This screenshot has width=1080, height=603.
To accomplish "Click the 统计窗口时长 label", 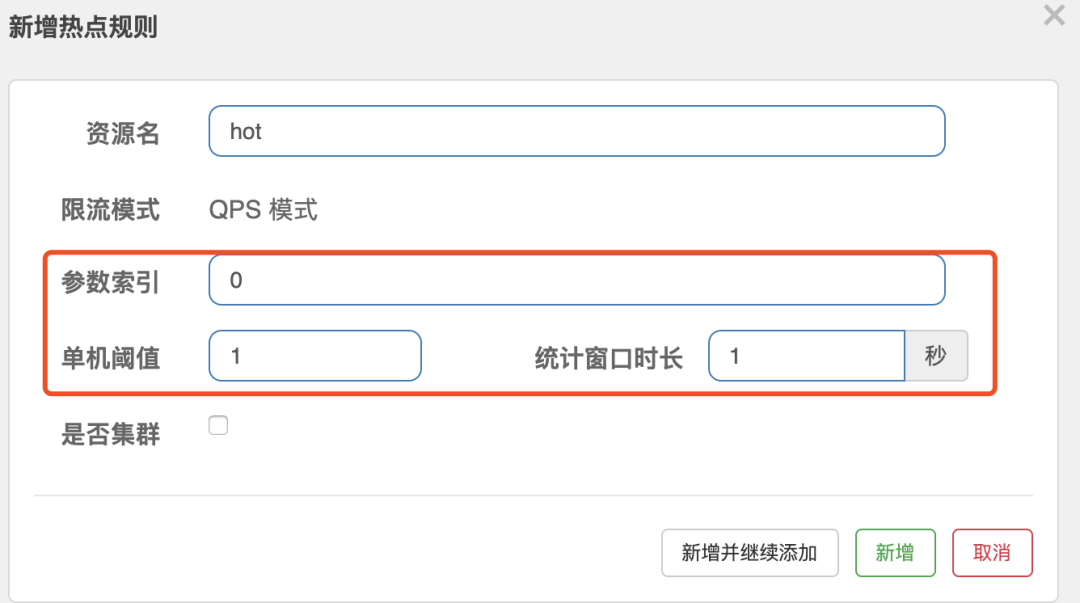I will pyautogui.click(x=609, y=358).
